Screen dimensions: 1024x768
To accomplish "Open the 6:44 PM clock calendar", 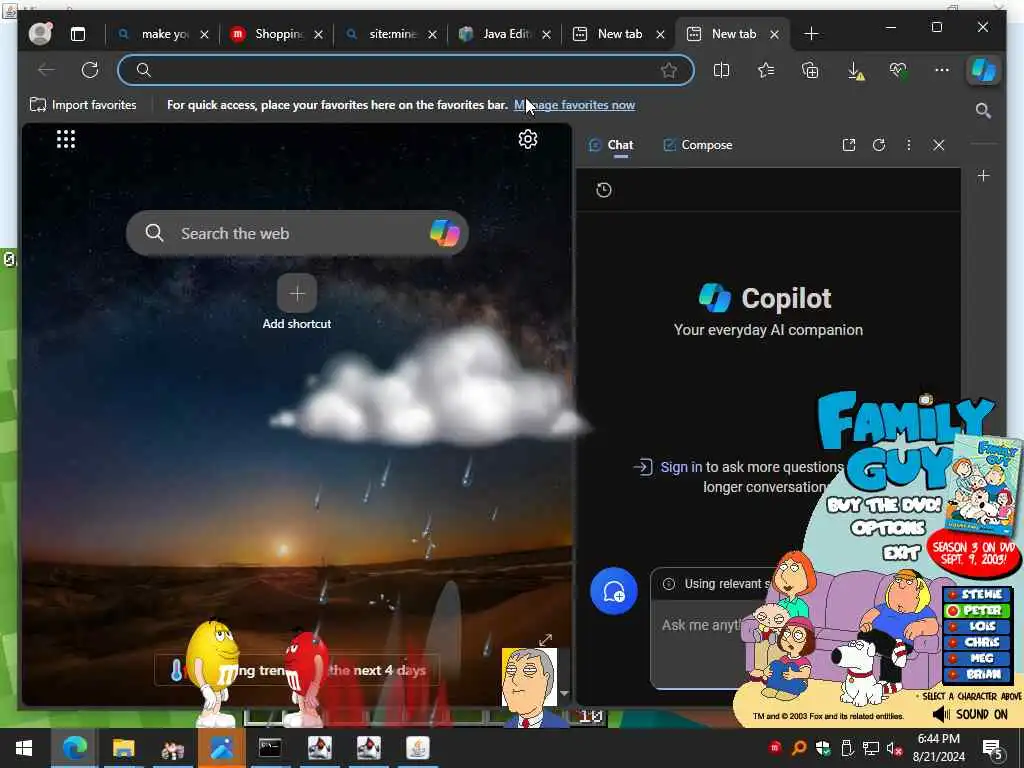I will click(938, 748).
